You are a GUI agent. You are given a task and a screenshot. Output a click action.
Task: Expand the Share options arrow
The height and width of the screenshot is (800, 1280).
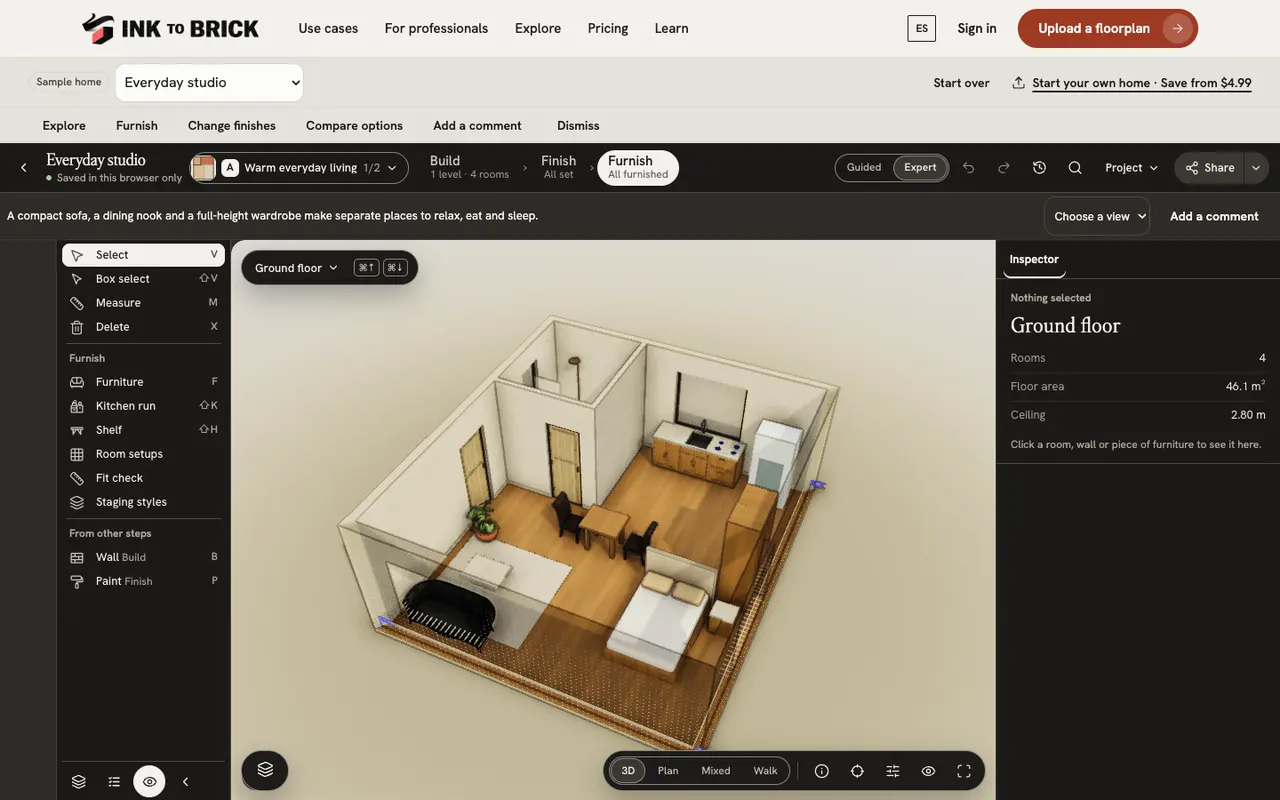tap(1256, 168)
